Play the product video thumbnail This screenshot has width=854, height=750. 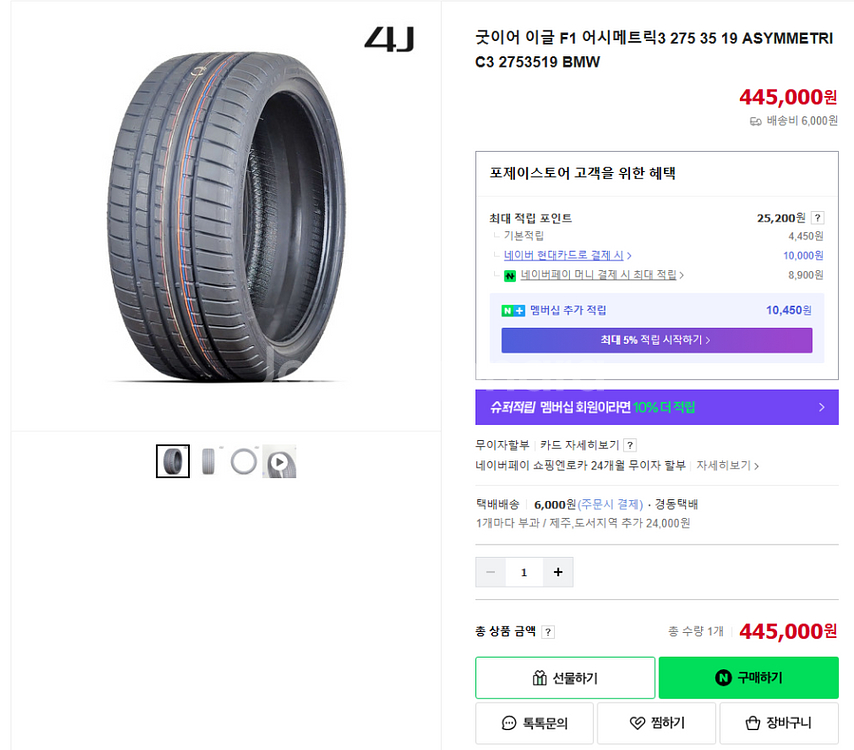(280, 462)
